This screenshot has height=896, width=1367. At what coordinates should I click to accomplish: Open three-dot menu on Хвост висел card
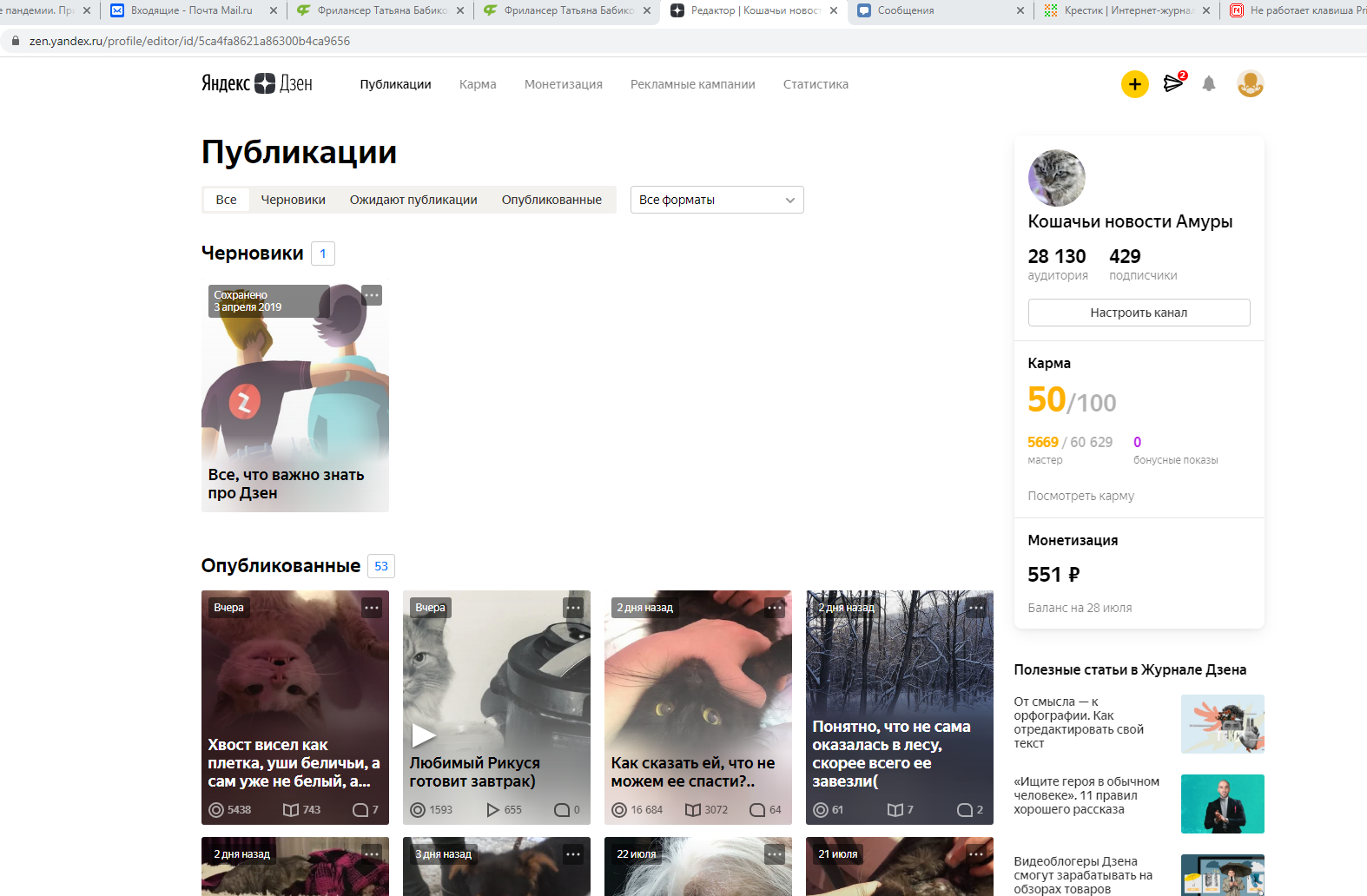(x=372, y=608)
